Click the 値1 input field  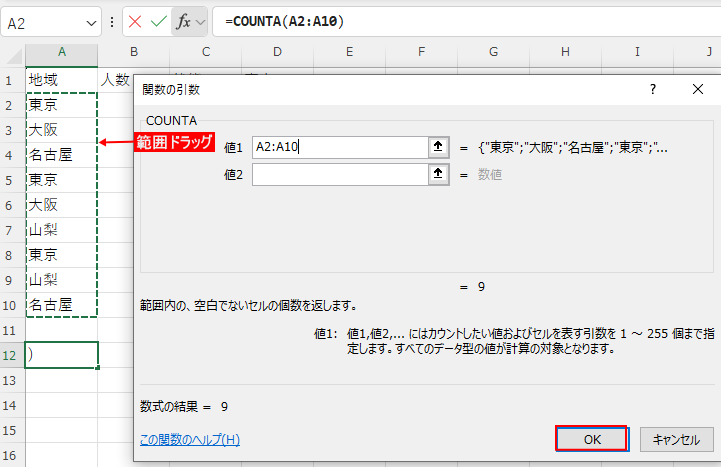coord(340,147)
